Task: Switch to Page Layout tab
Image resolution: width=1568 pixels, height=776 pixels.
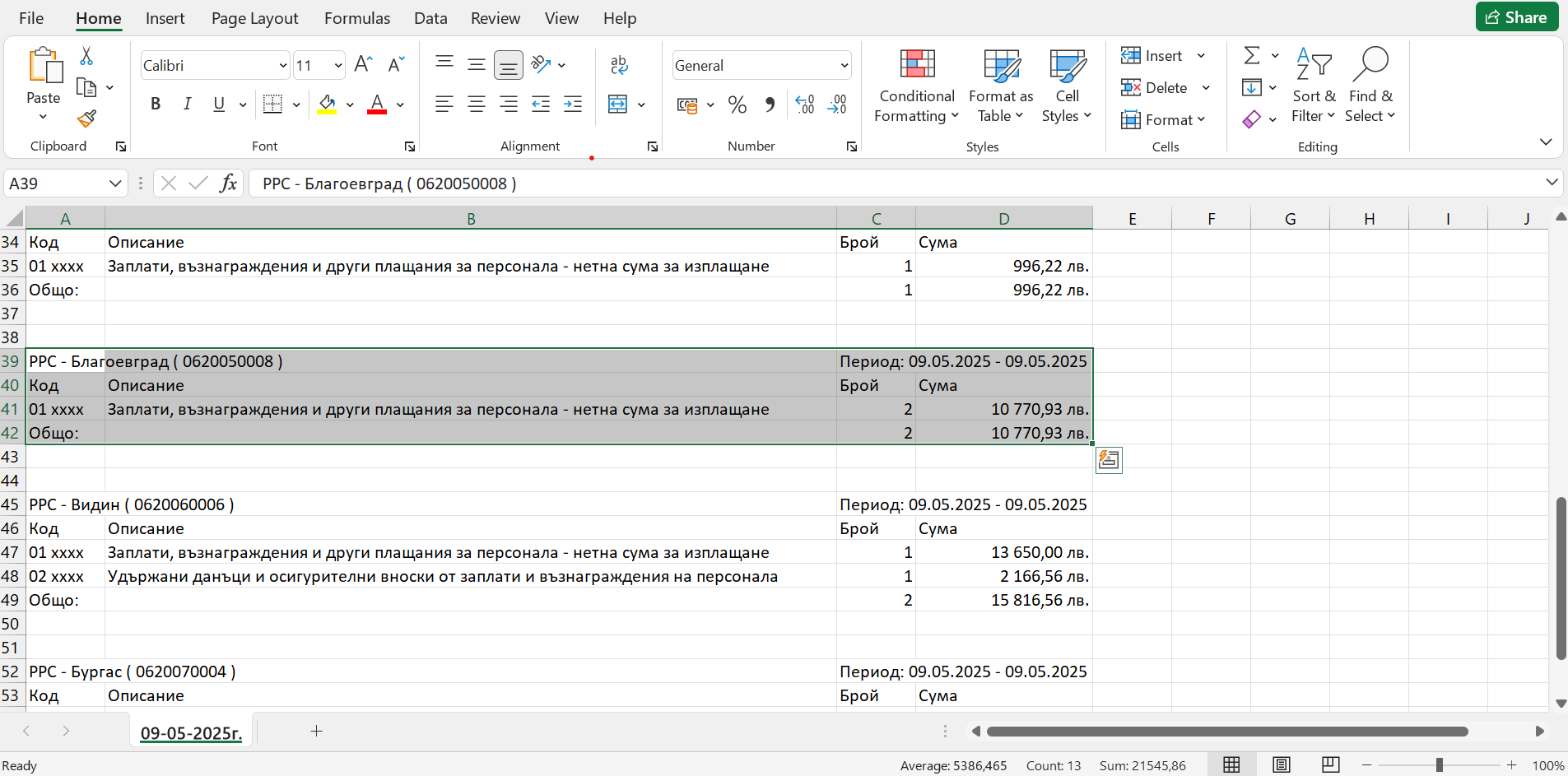Action: tap(255, 18)
